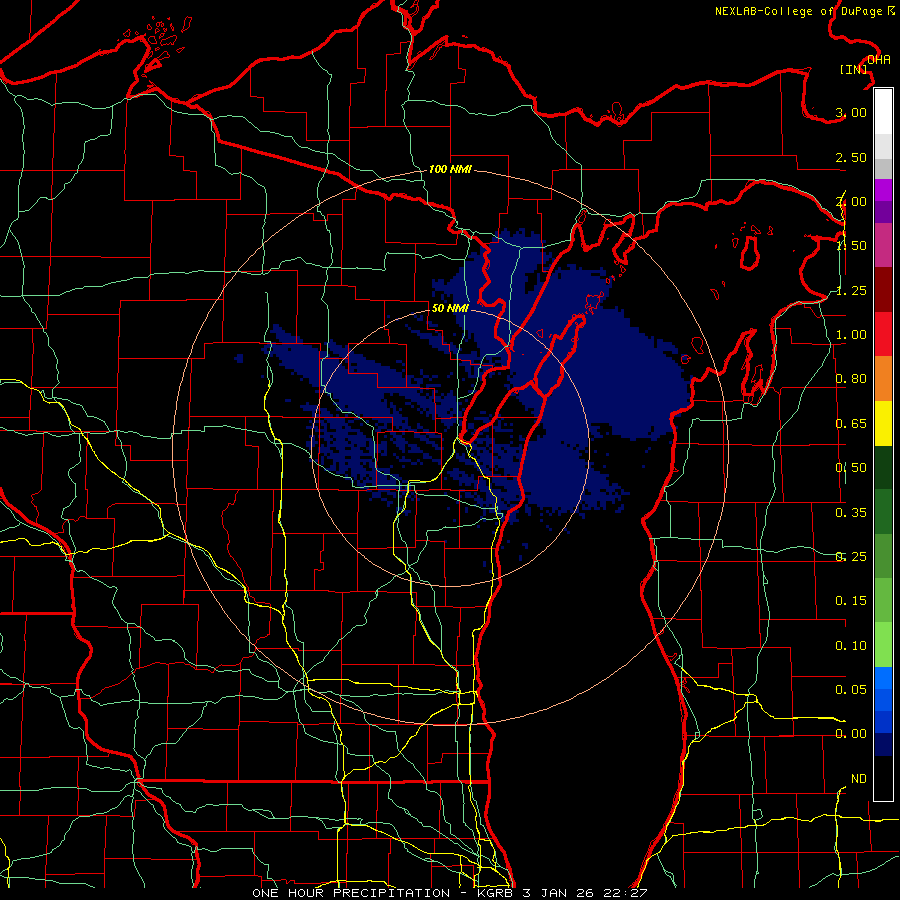The height and width of the screenshot is (900, 900).
Task: Pick the bright red swatch in the color scale
Action: 883,334
